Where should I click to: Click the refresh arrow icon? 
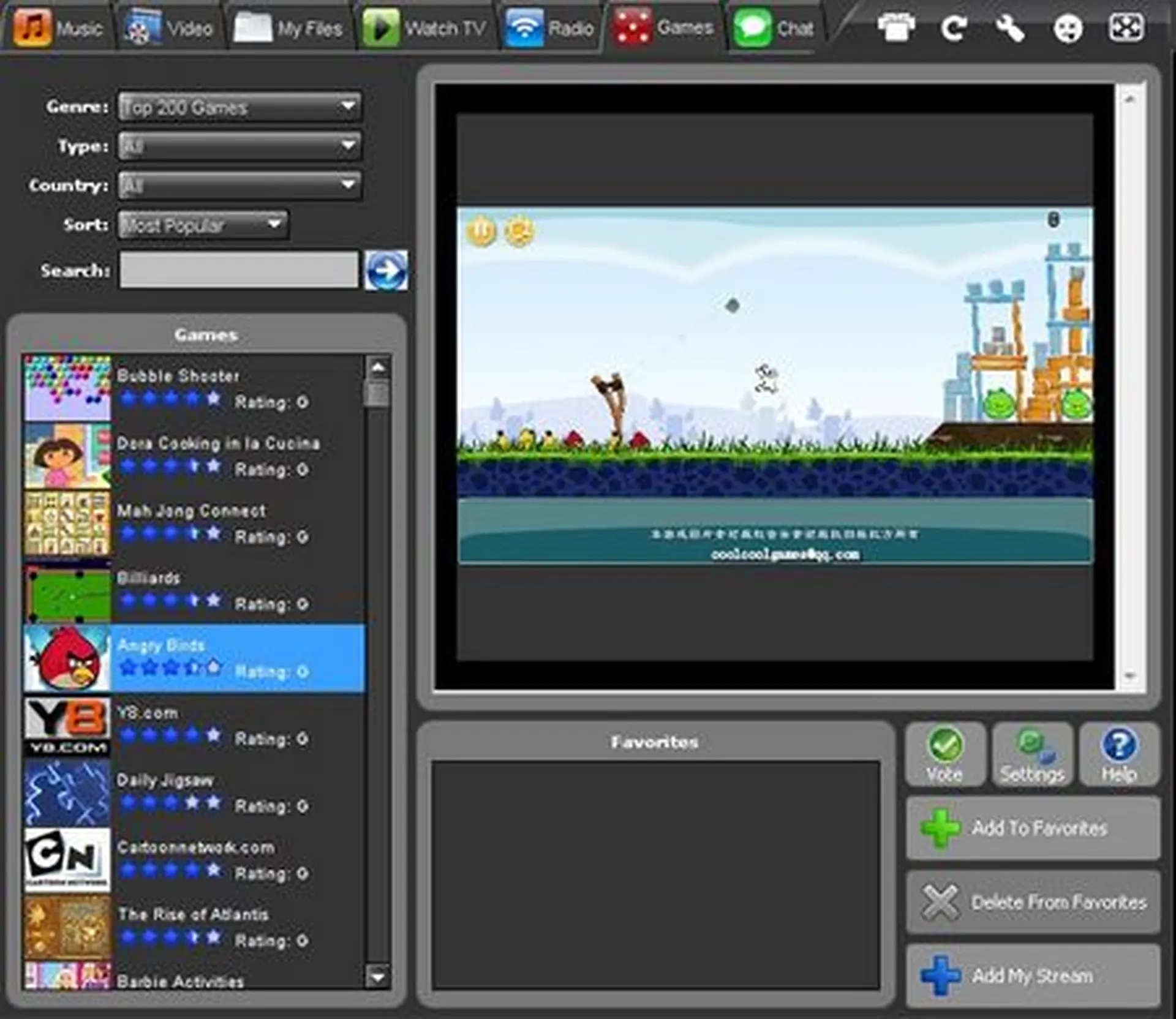pyautogui.click(x=953, y=28)
